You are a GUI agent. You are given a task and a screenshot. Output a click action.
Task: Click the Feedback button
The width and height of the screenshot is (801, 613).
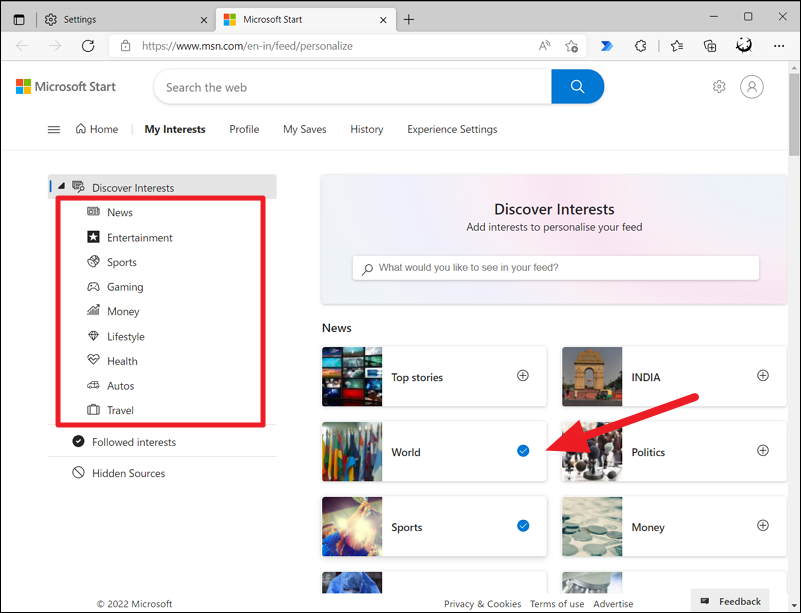tap(732, 601)
